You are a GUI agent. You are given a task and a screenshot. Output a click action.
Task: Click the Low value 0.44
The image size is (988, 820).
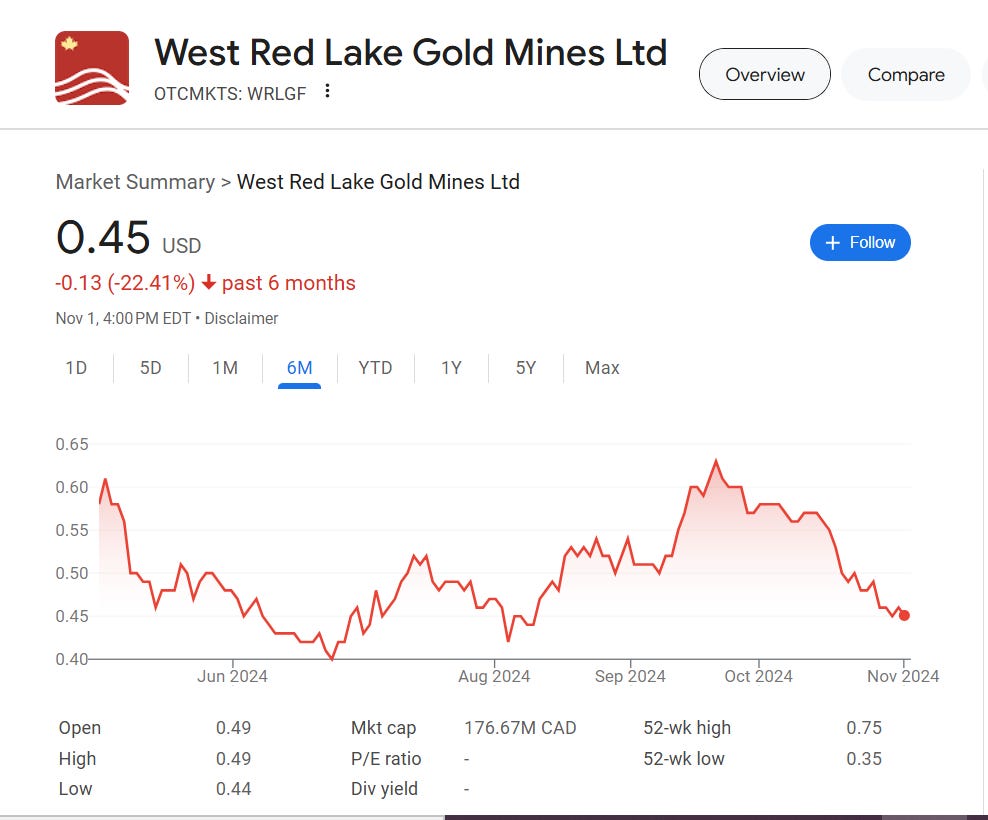[234, 788]
